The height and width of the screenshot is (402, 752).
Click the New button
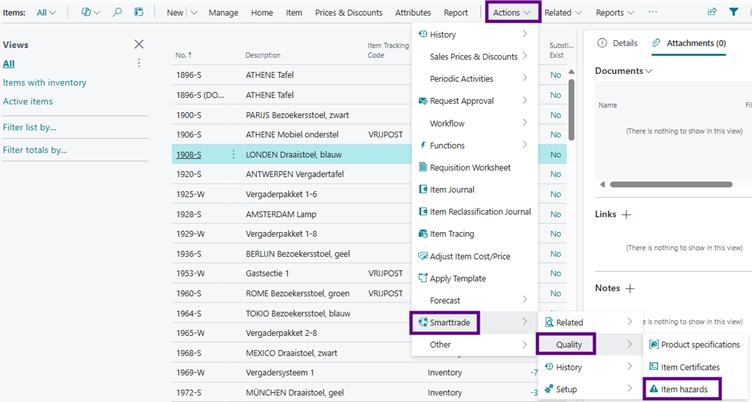coord(175,12)
